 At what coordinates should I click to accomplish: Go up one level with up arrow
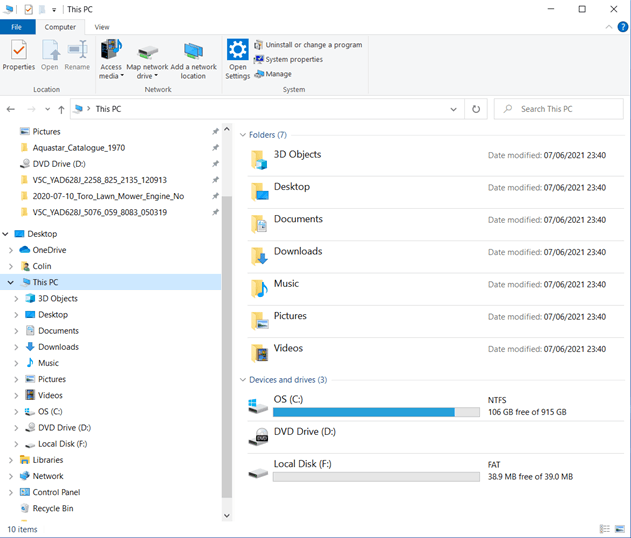61,109
